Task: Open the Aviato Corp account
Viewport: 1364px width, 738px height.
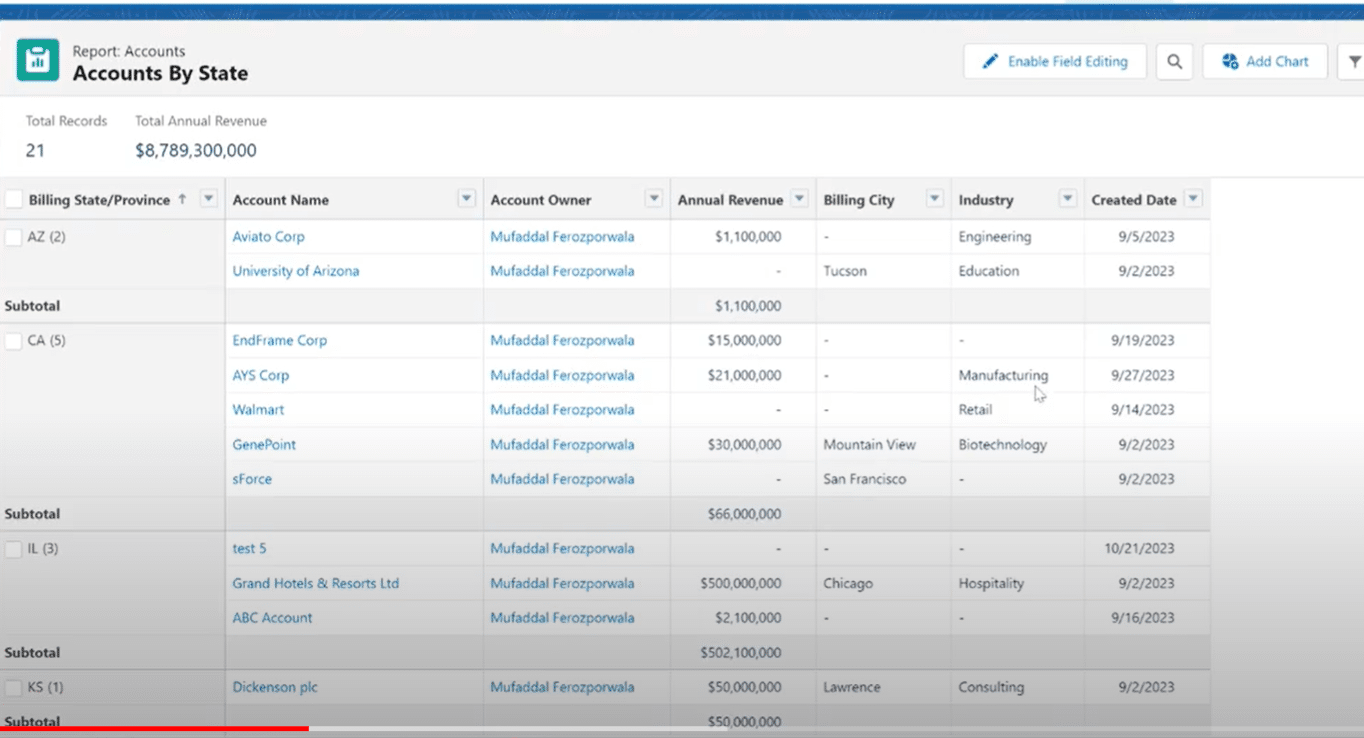Action: point(268,237)
